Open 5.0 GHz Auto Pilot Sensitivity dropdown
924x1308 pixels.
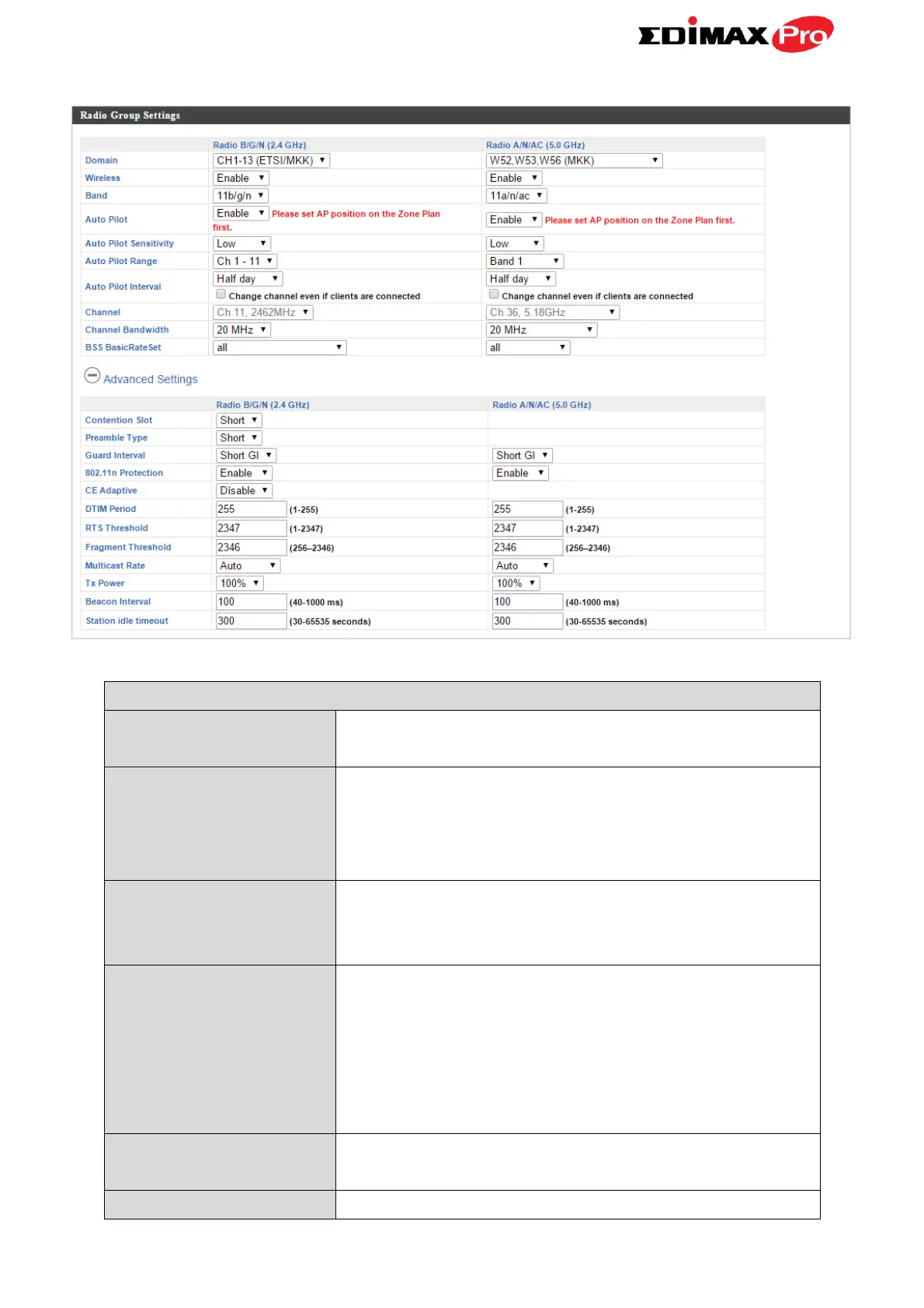point(515,244)
